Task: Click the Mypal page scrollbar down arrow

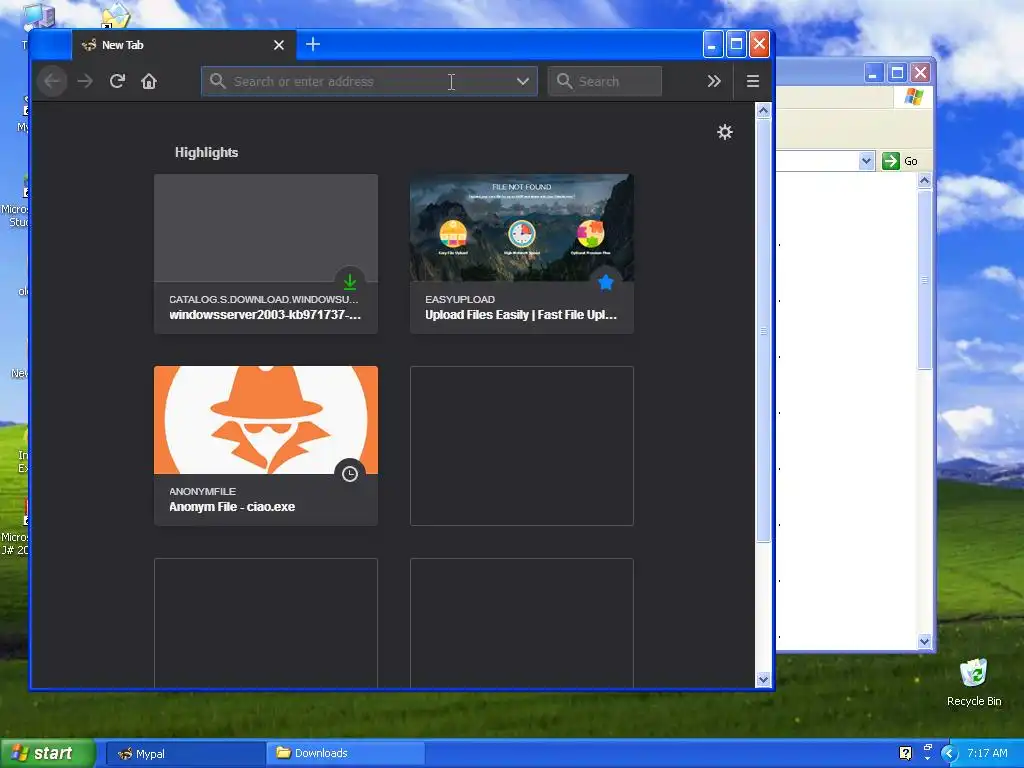Action: pos(763,680)
